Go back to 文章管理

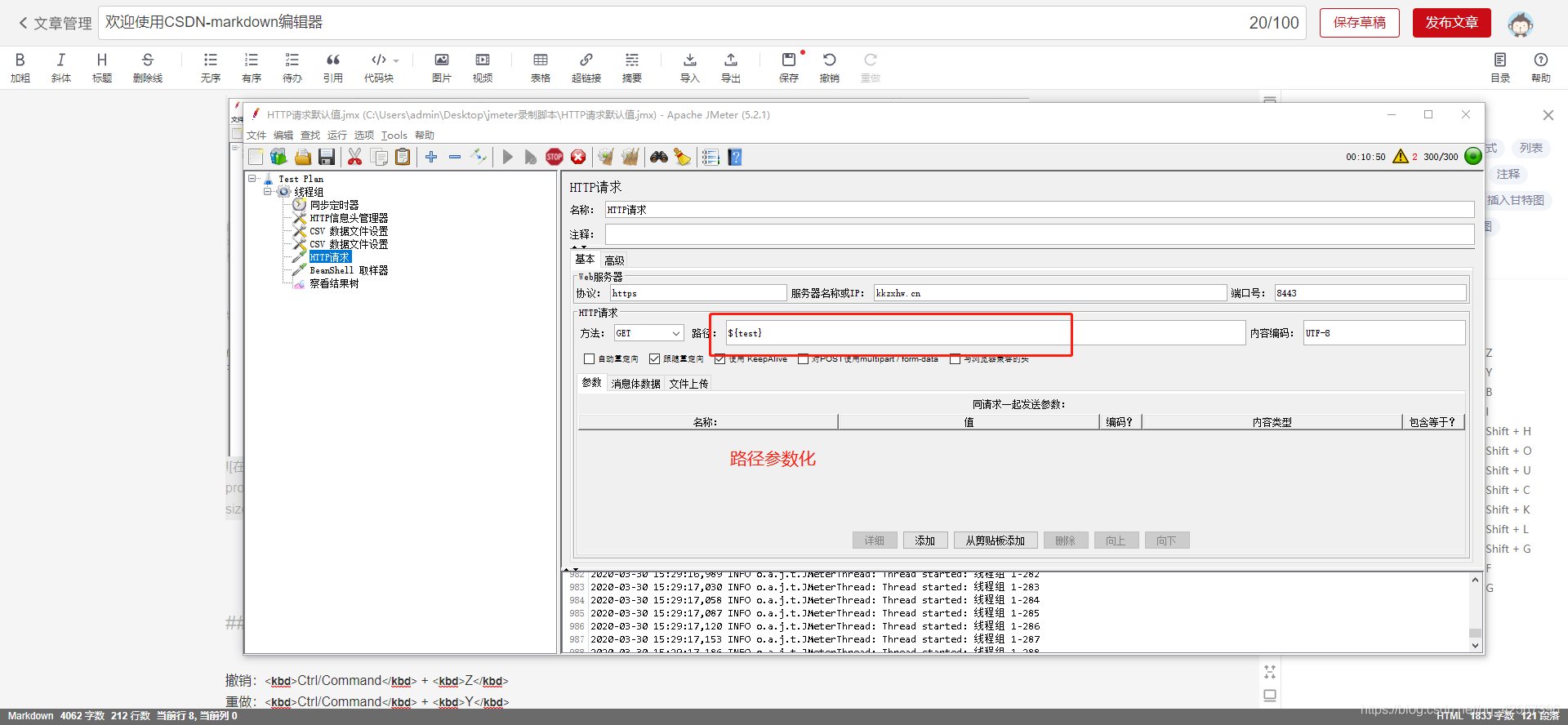55,24
